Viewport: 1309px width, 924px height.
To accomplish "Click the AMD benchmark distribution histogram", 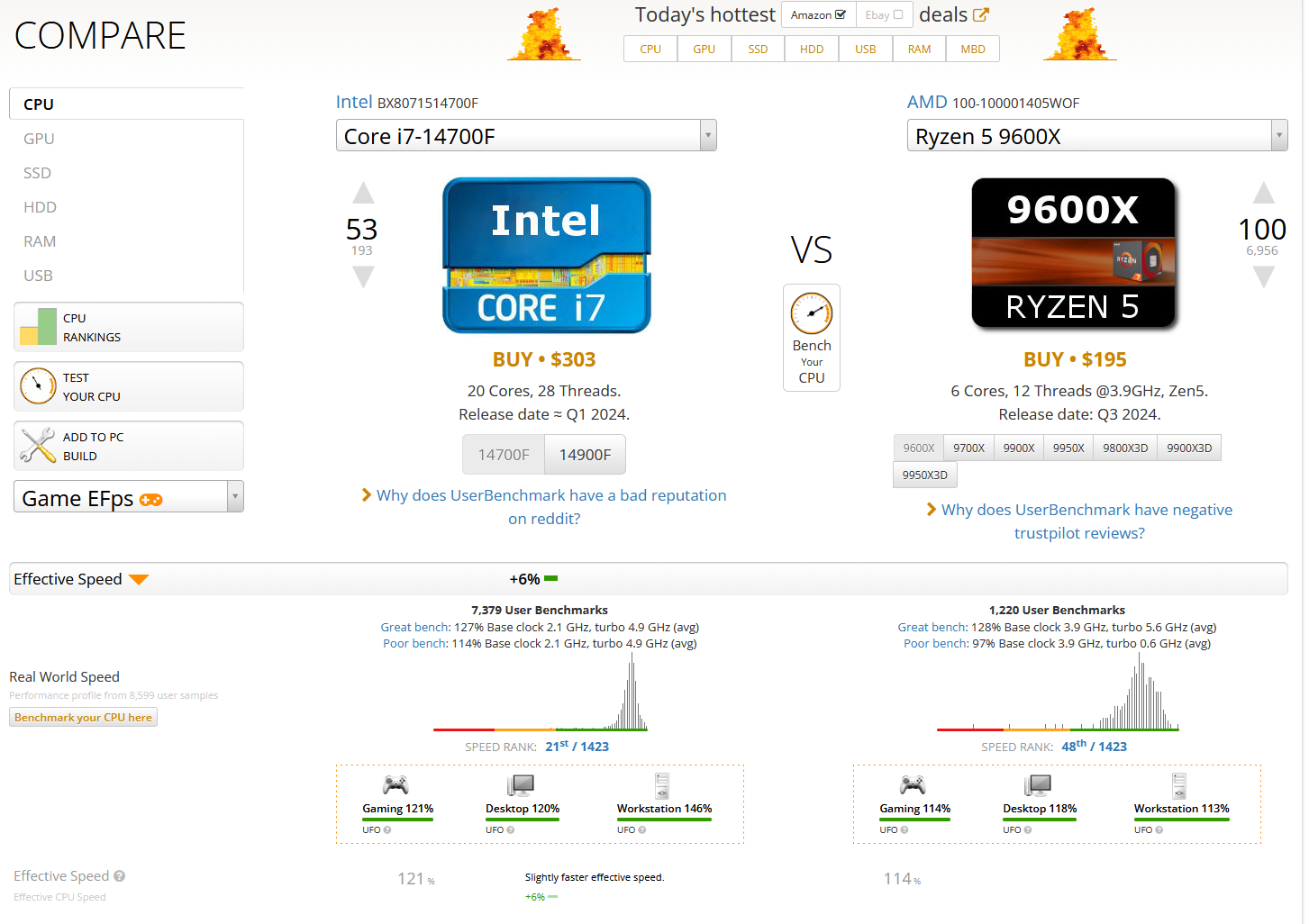I will point(1058,691).
